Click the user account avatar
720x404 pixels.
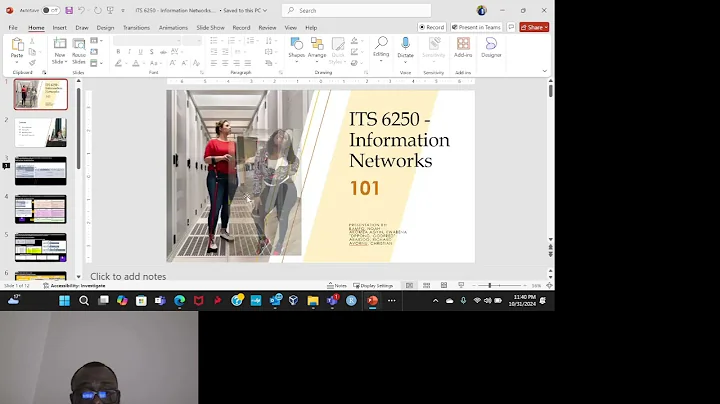(x=481, y=10)
